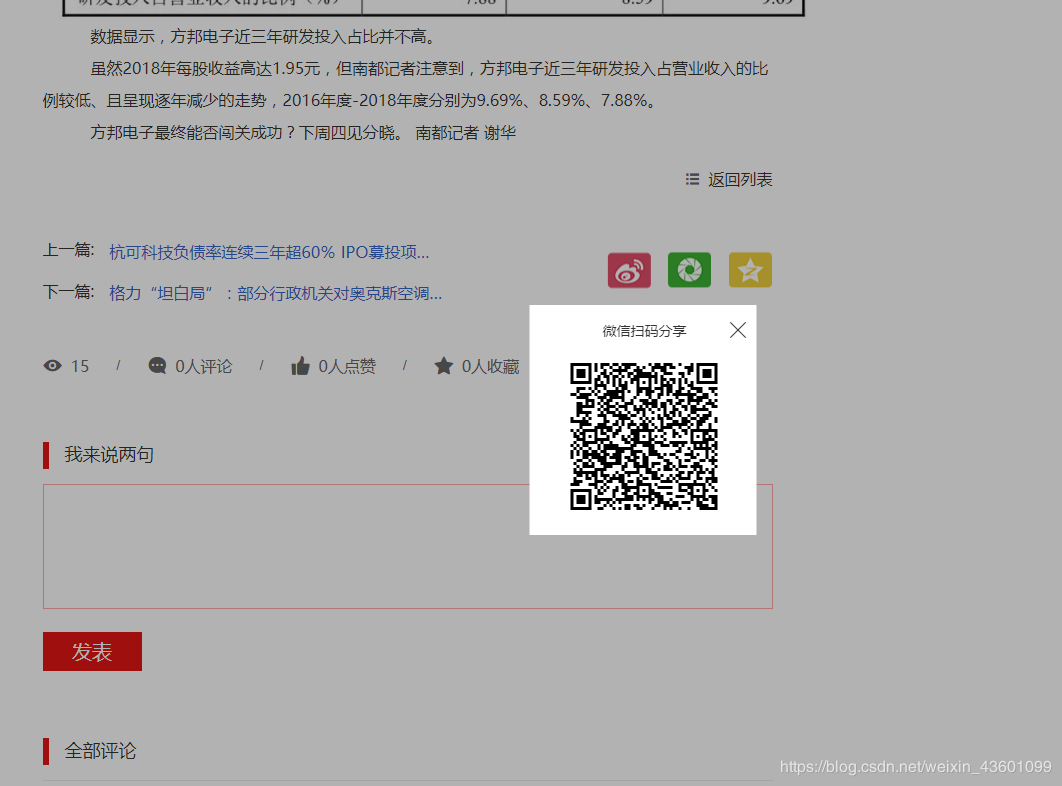Viewport: 1062px width, 786px height.
Task: Click 0人评论 text
Action: pos(204,367)
